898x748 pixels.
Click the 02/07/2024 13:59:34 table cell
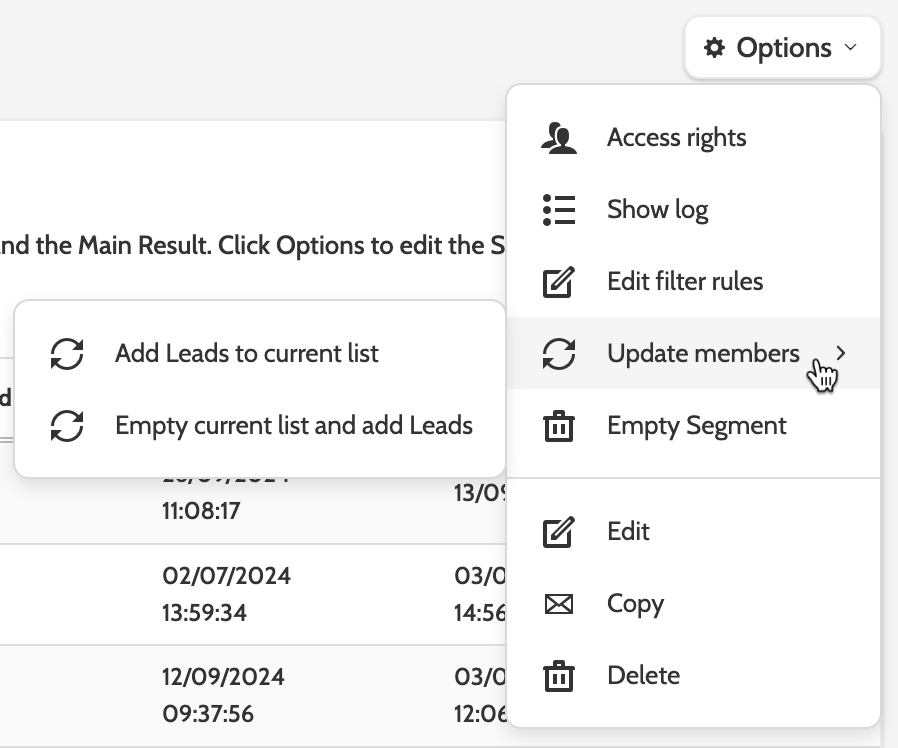(x=227, y=594)
